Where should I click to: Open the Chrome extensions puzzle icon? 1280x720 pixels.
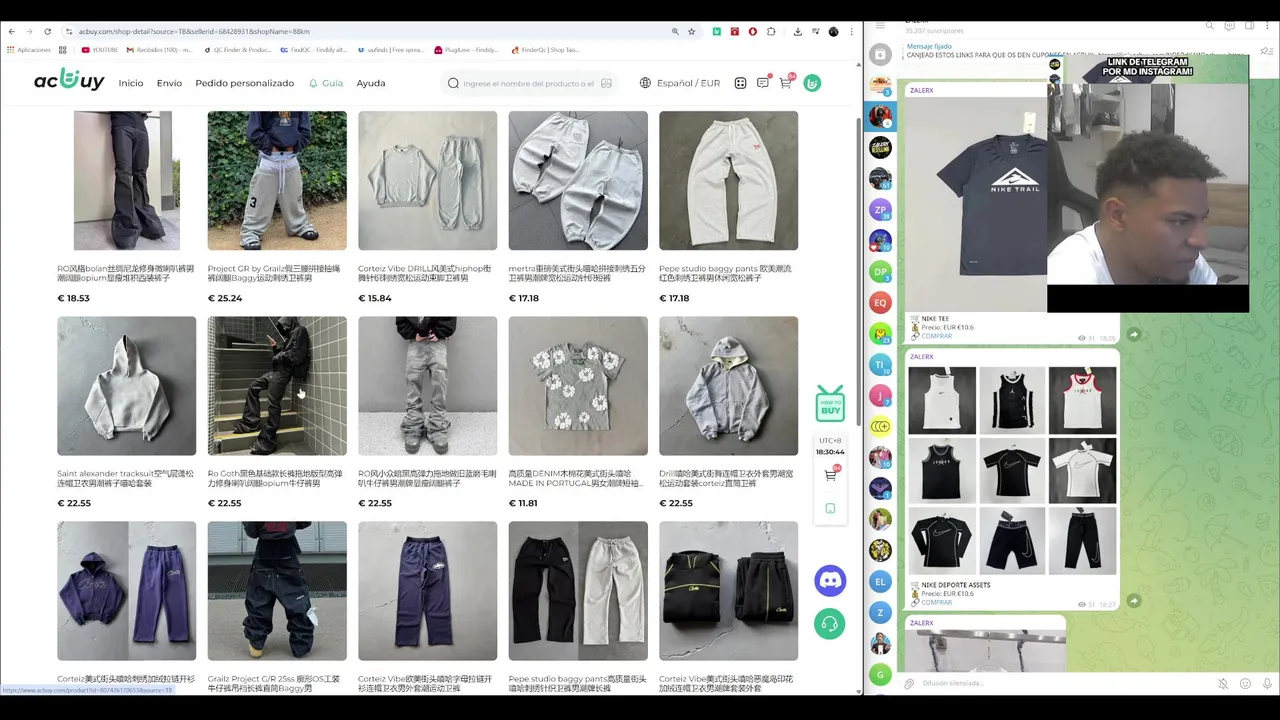(x=771, y=31)
